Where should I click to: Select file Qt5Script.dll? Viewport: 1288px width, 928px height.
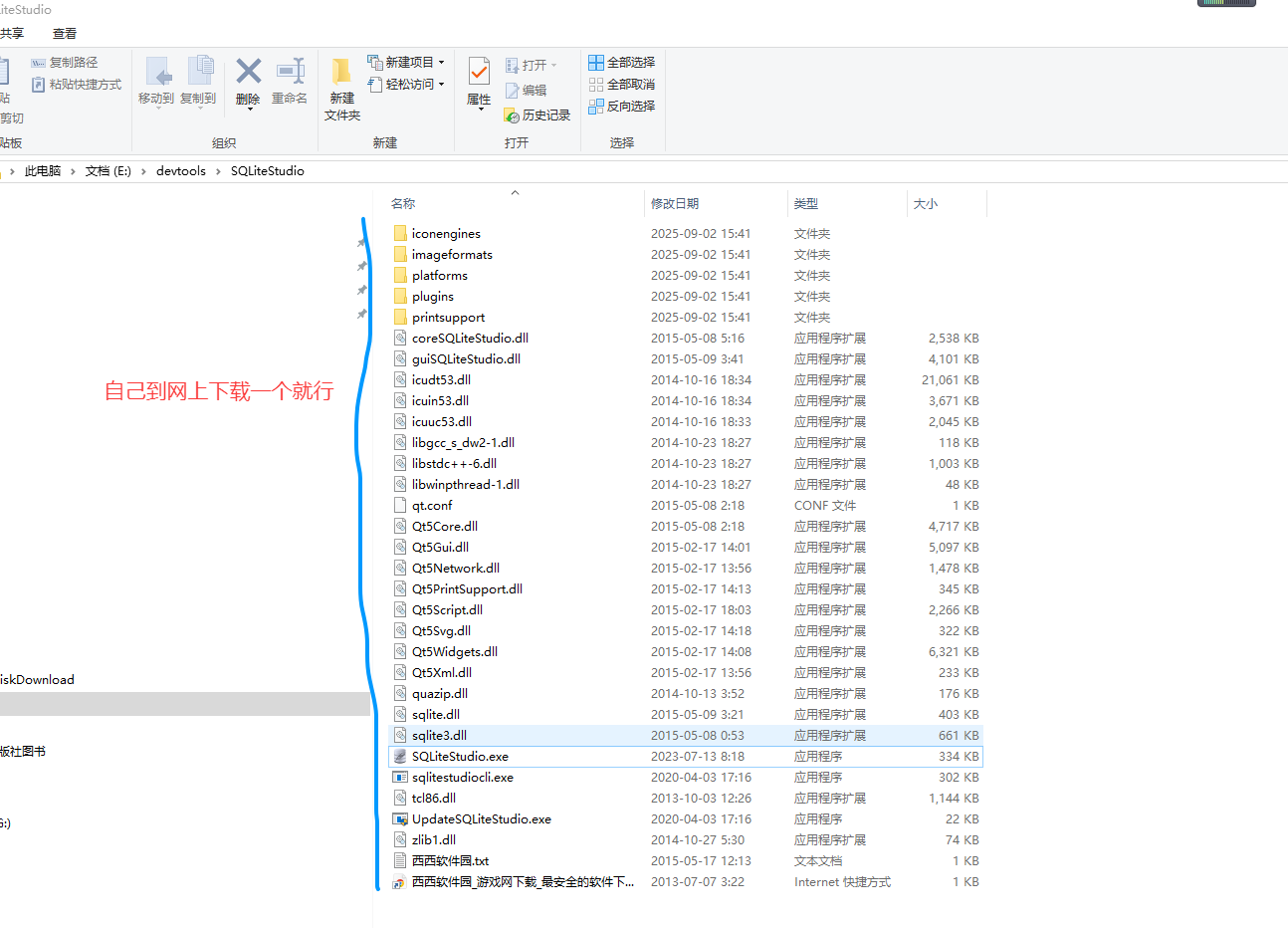tap(447, 609)
